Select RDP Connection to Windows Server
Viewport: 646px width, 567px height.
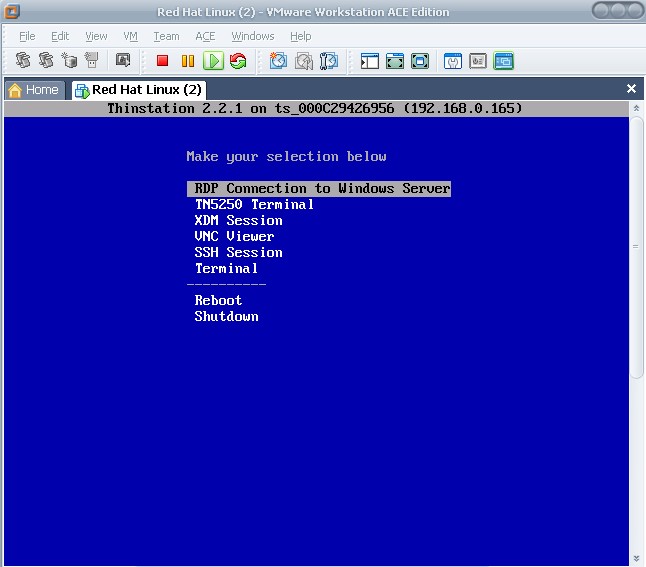319,188
